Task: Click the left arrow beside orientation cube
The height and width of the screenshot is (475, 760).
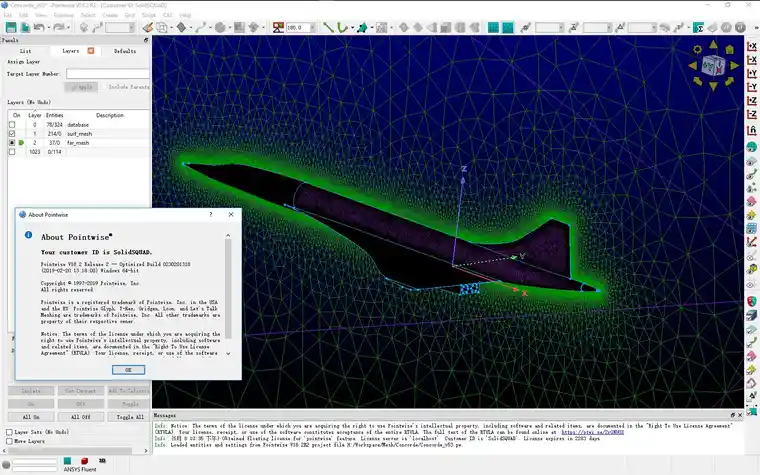Action: (x=693, y=65)
